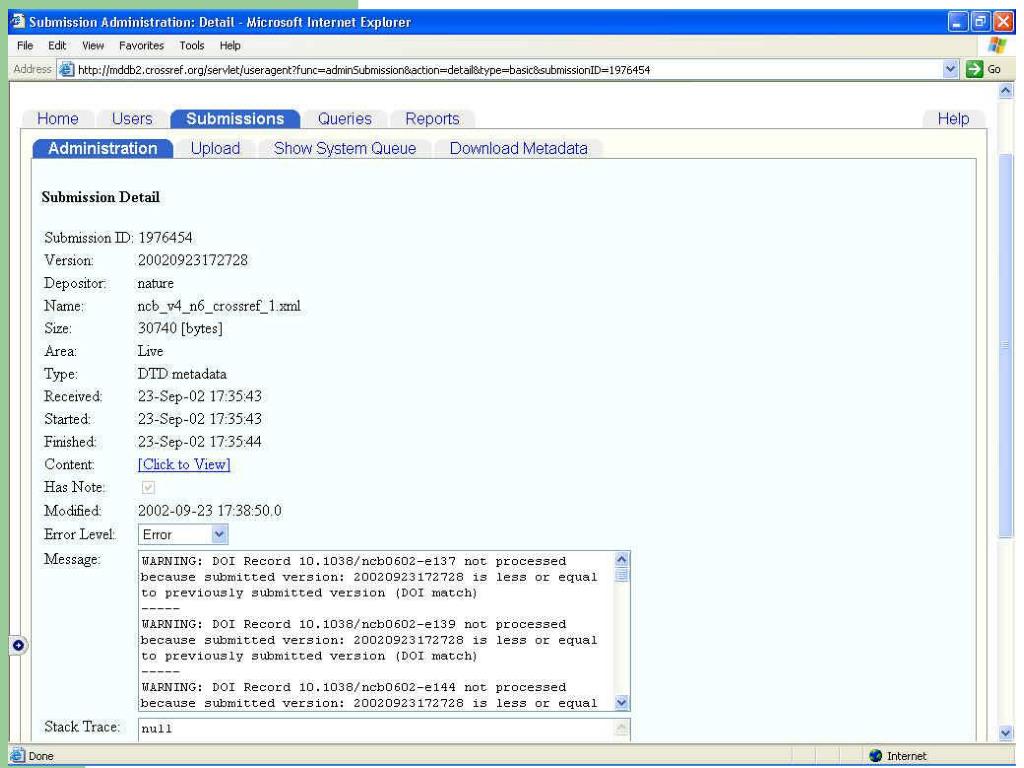Expand the address bar URL history dropdown
Screen dimensions: 1024x768
click(950, 69)
